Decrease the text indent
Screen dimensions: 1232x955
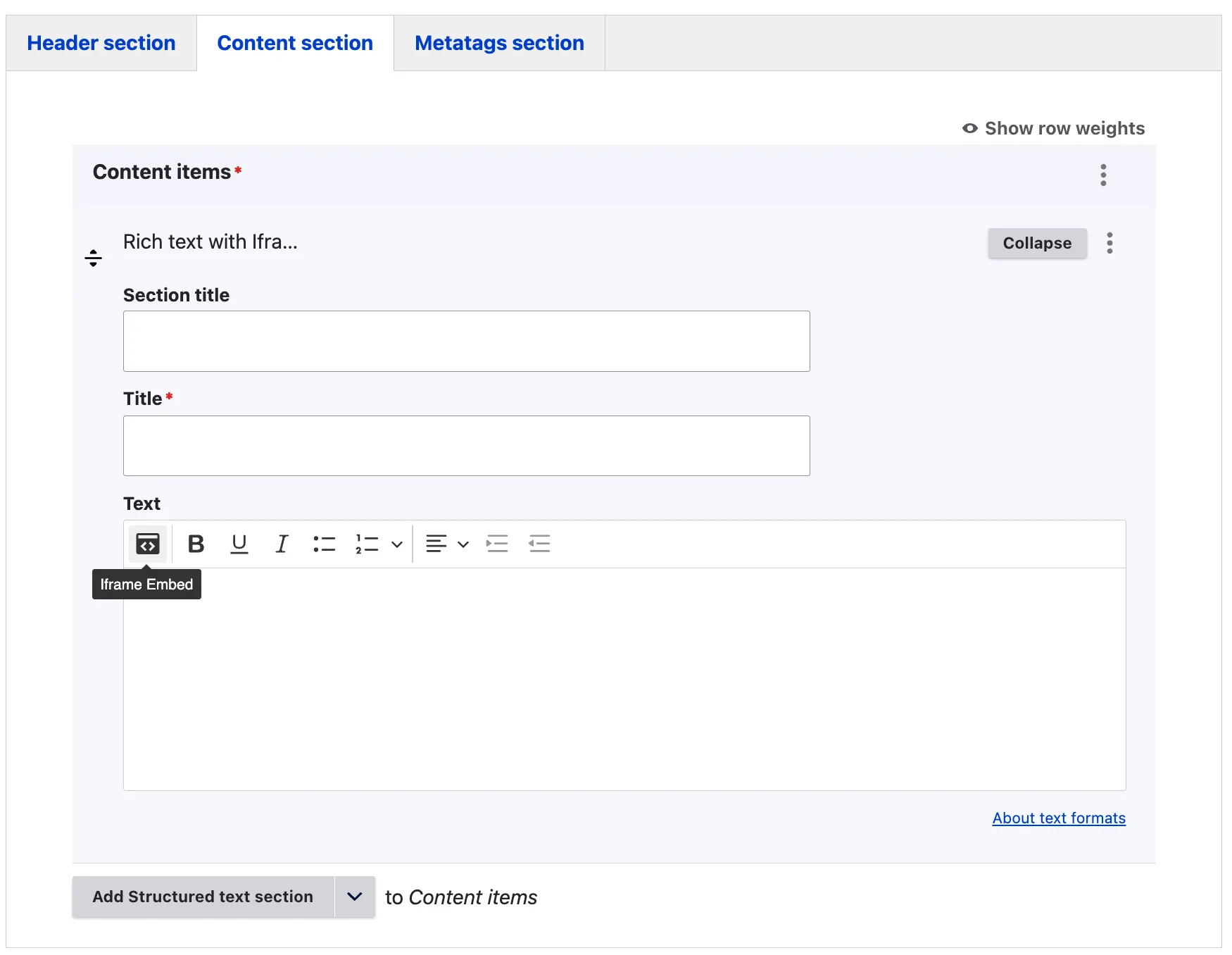click(x=539, y=544)
